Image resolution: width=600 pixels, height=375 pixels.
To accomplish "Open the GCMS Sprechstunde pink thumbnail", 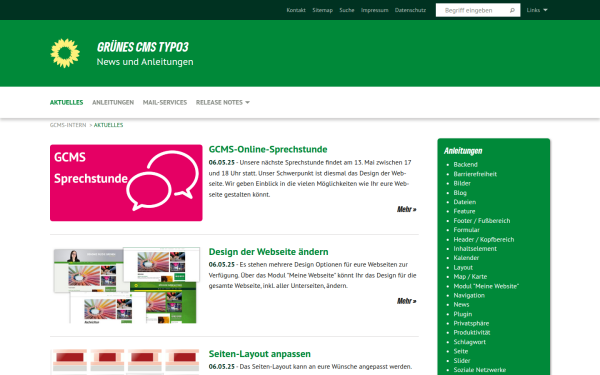I will (x=126, y=183).
